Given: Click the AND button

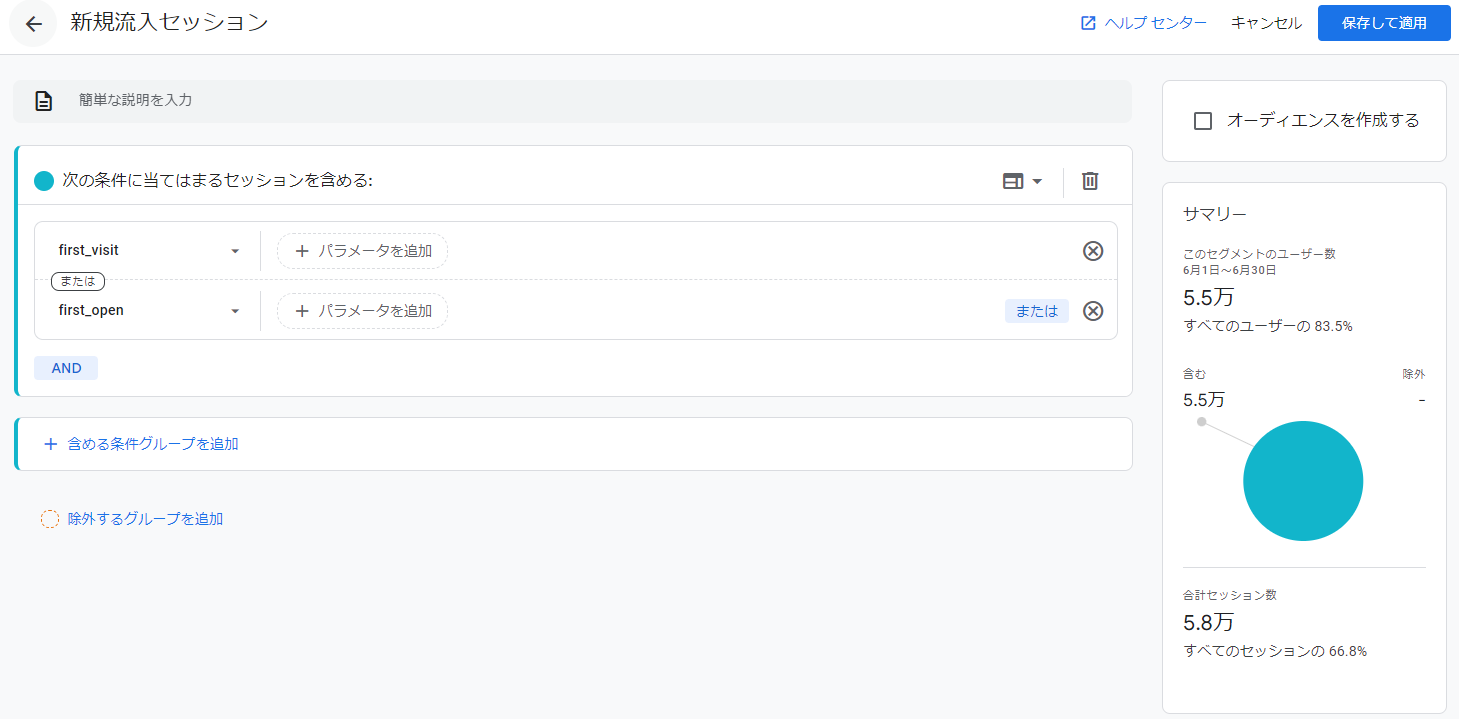Looking at the screenshot, I should coord(66,368).
